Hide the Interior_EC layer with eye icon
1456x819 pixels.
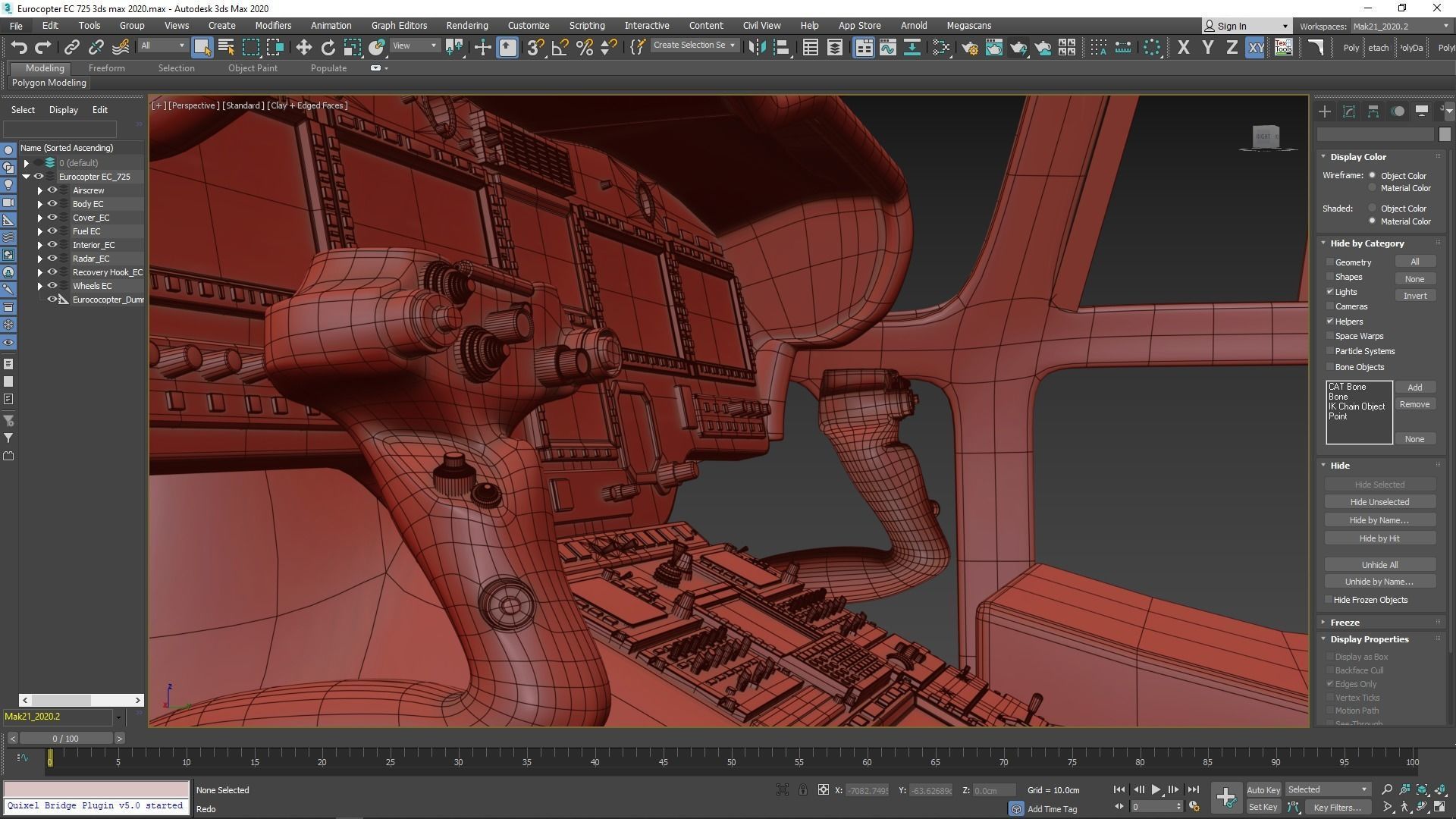pyautogui.click(x=52, y=244)
